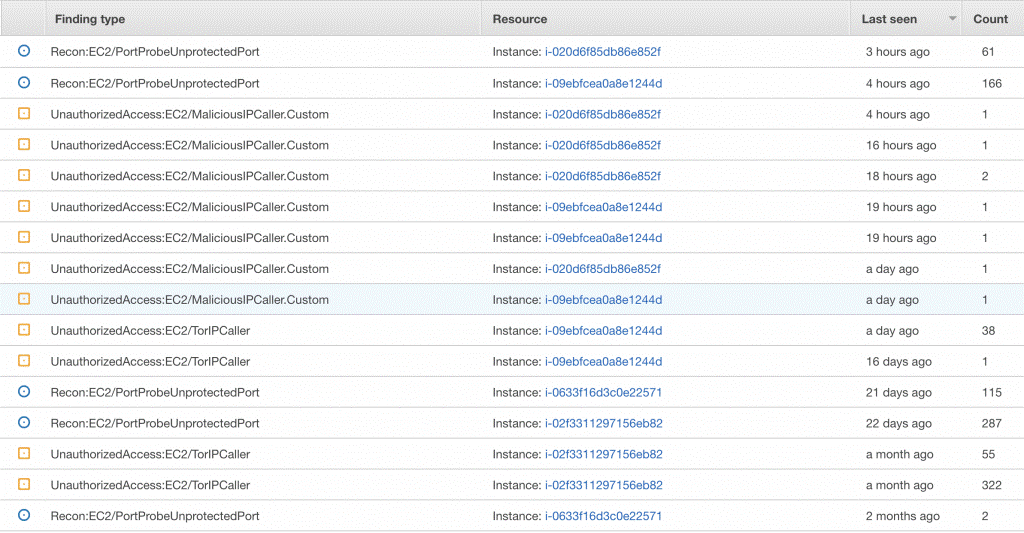Open instance link in TorIPCaller count 55 row
1024x533 pixels.
click(x=604, y=454)
